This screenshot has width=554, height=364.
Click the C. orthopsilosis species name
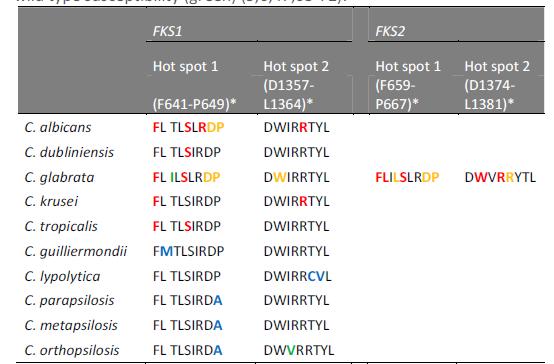[x=72, y=351]
